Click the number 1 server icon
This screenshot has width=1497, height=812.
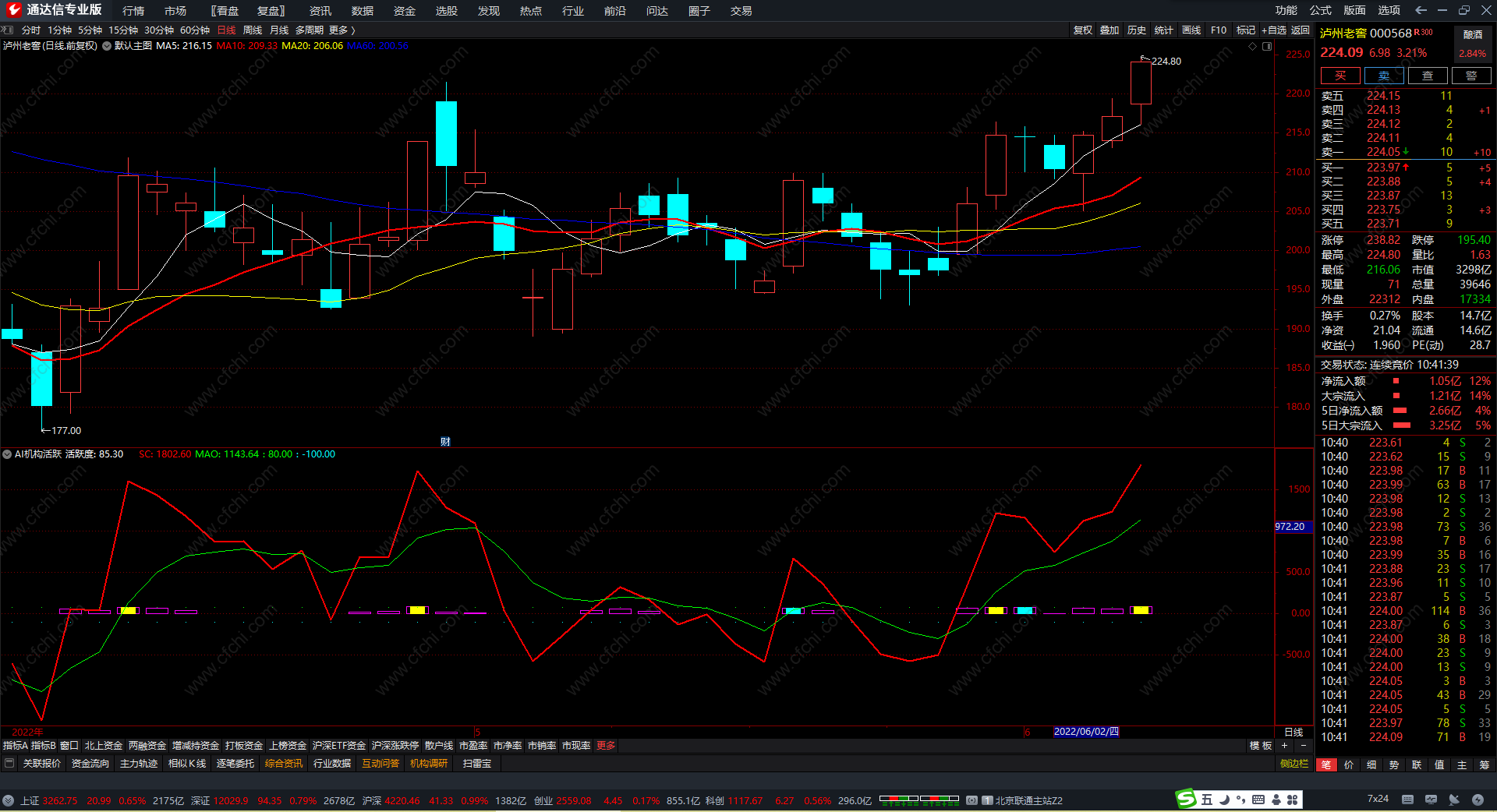coord(988,800)
